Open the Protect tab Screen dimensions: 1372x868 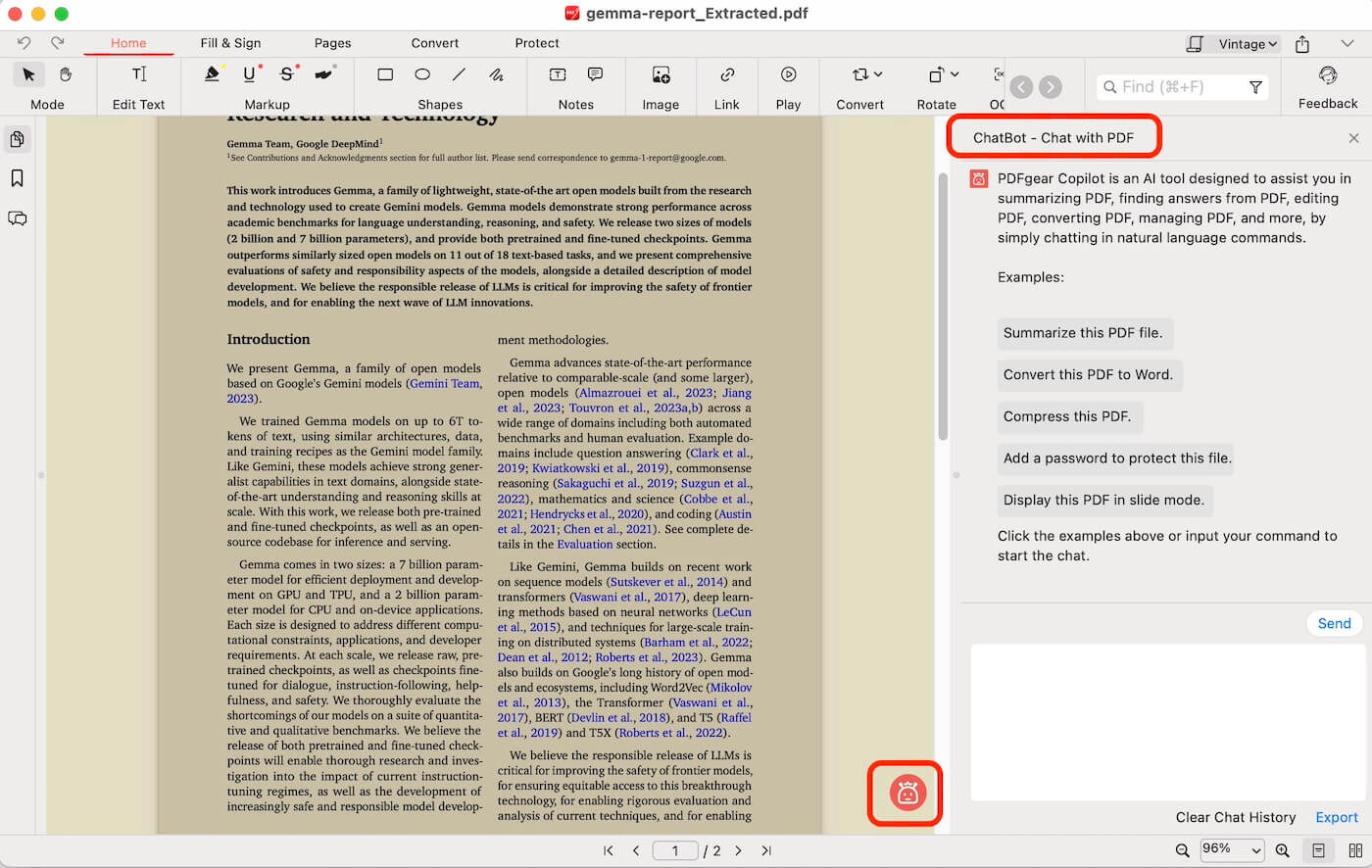point(537,43)
